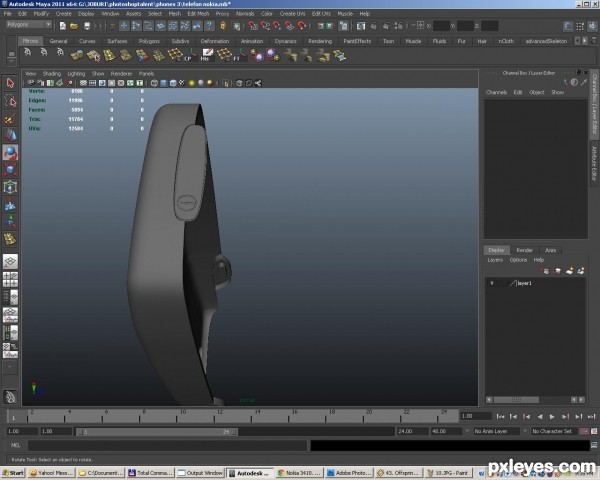Click the MEL command input field
Image resolution: width=600 pixels, height=480 pixels.
point(167,446)
